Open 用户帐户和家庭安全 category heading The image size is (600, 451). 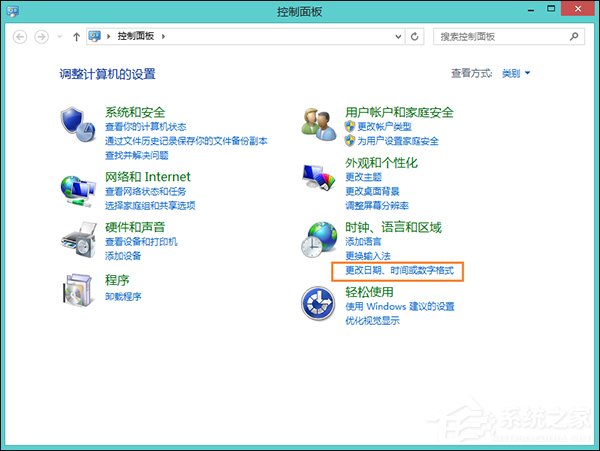click(399, 112)
